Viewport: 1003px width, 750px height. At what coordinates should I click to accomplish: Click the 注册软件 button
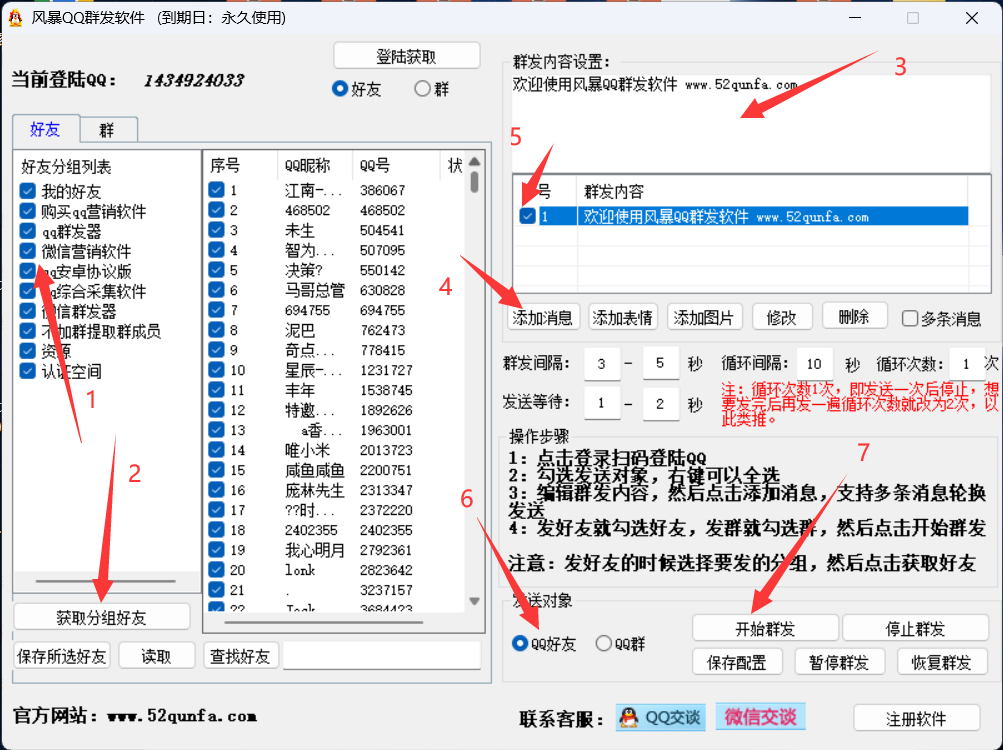(916, 718)
